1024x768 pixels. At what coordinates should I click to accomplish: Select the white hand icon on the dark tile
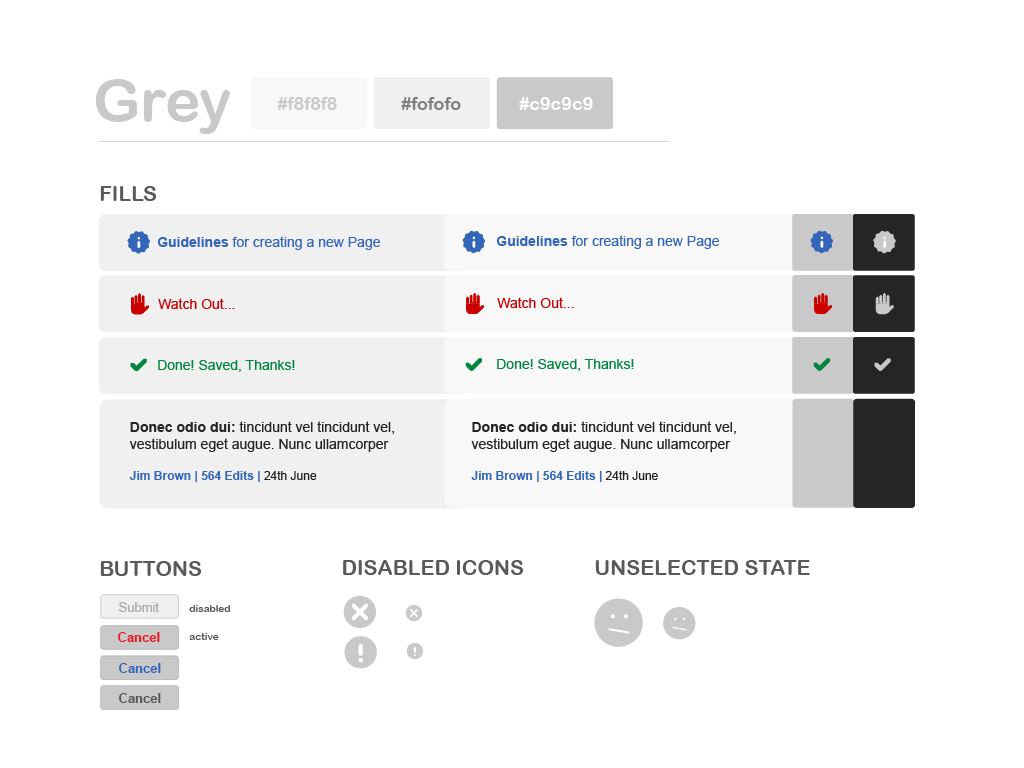(884, 304)
